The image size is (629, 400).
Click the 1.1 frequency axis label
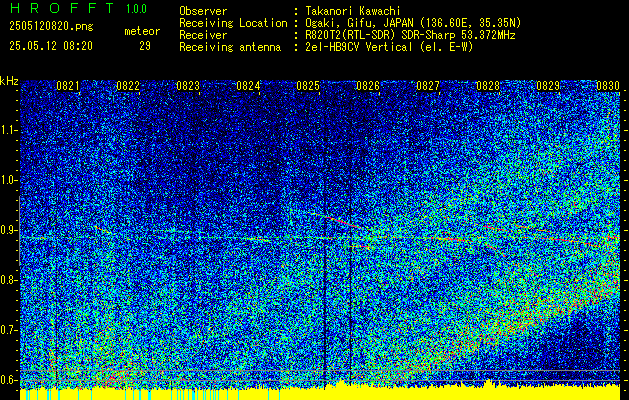pyautogui.click(x=9, y=130)
